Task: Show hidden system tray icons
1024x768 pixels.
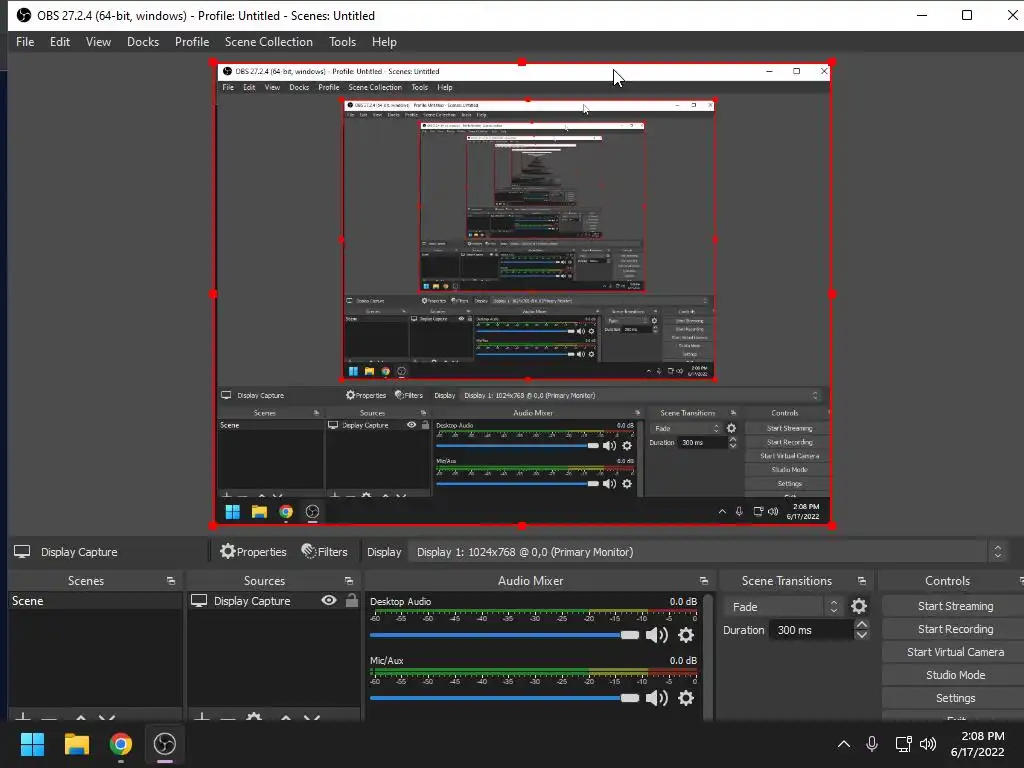Action: [x=844, y=744]
